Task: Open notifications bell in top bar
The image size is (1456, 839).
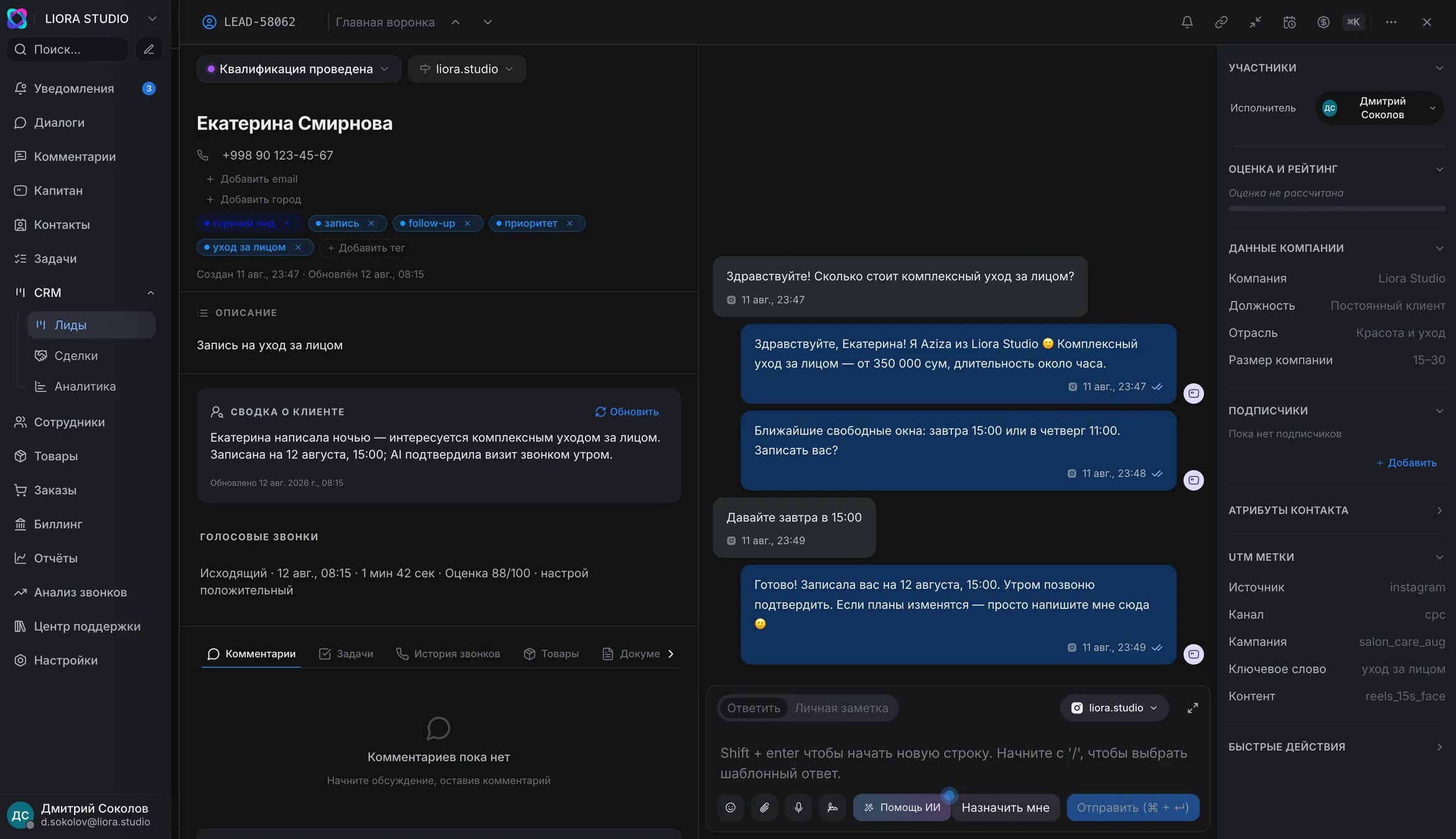Action: pyautogui.click(x=1187, y=22)
